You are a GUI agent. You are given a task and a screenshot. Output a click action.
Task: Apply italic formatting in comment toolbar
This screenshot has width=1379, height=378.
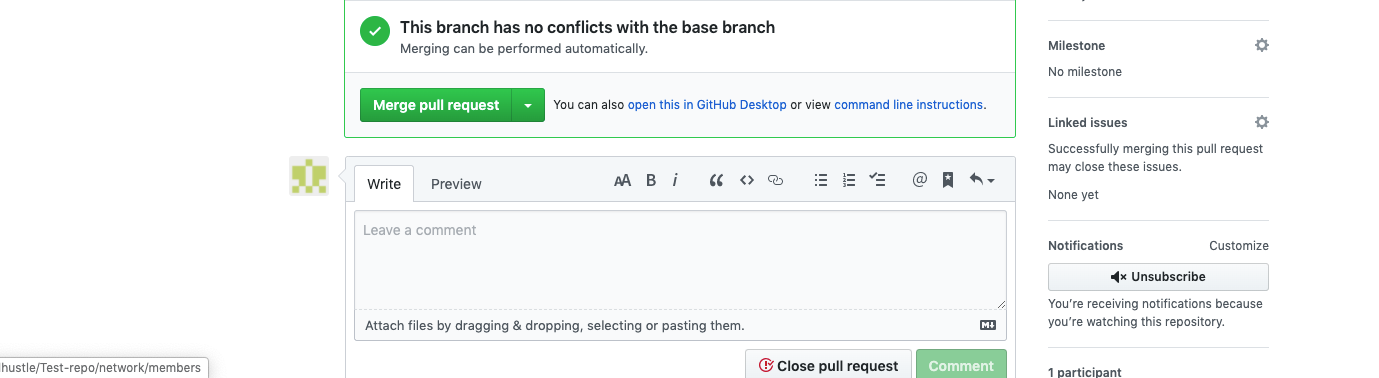click(x=675, y=181)
